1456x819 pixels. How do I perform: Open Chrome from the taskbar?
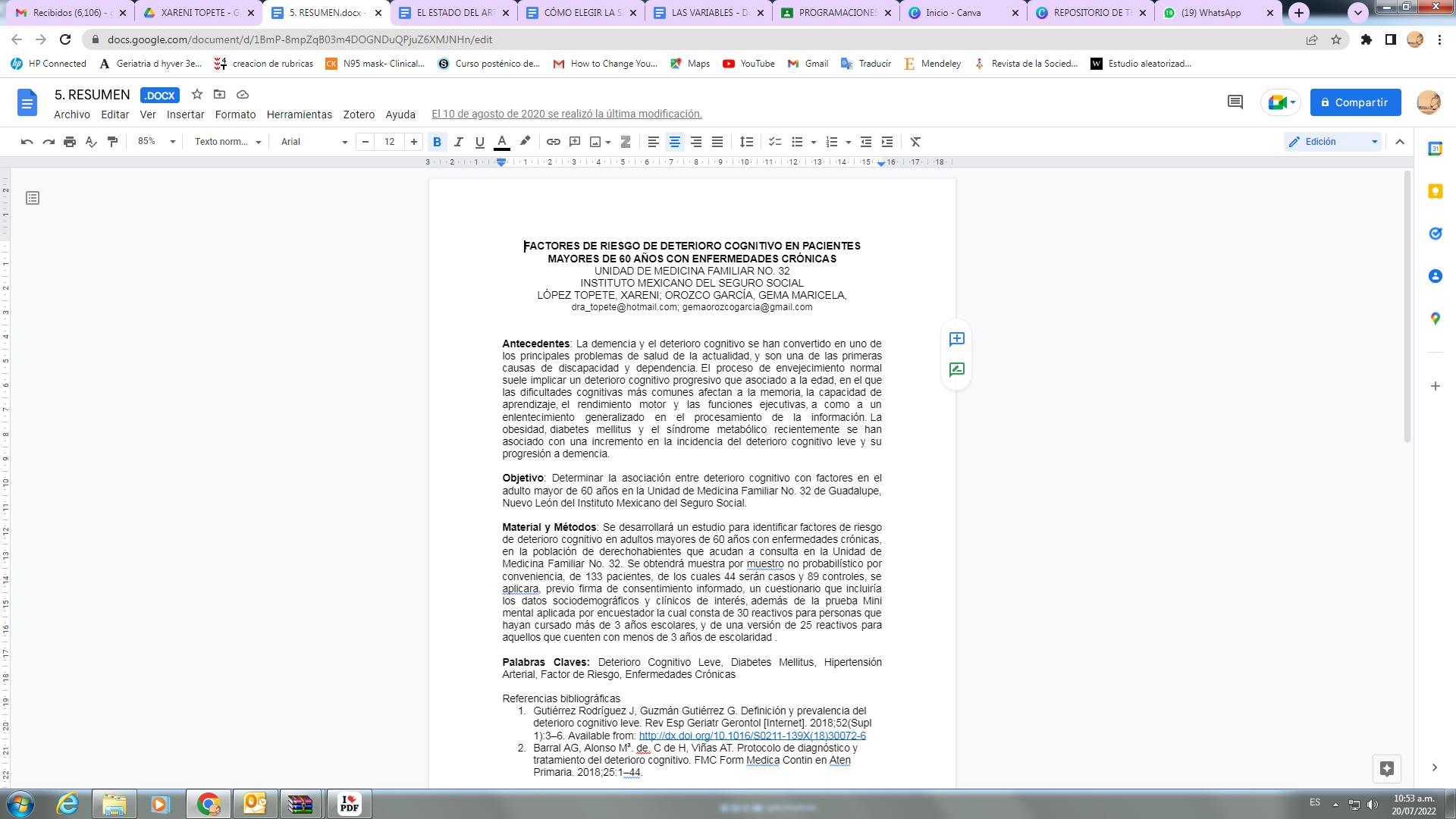click(x=209, y=804)
